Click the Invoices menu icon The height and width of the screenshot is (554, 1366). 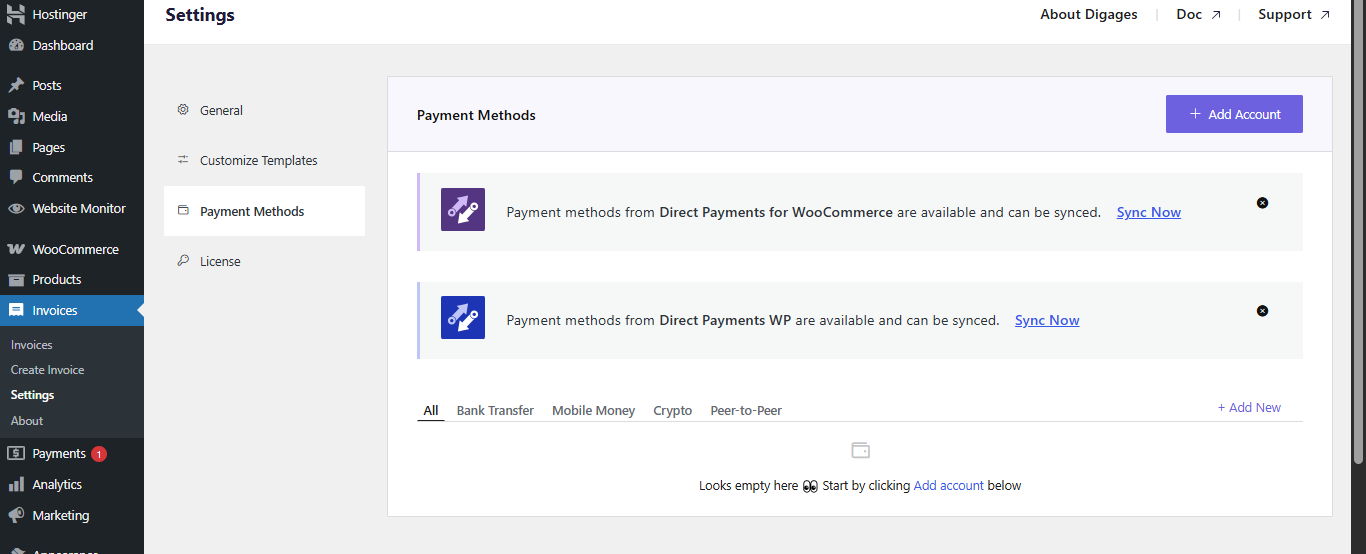(16, 310)
